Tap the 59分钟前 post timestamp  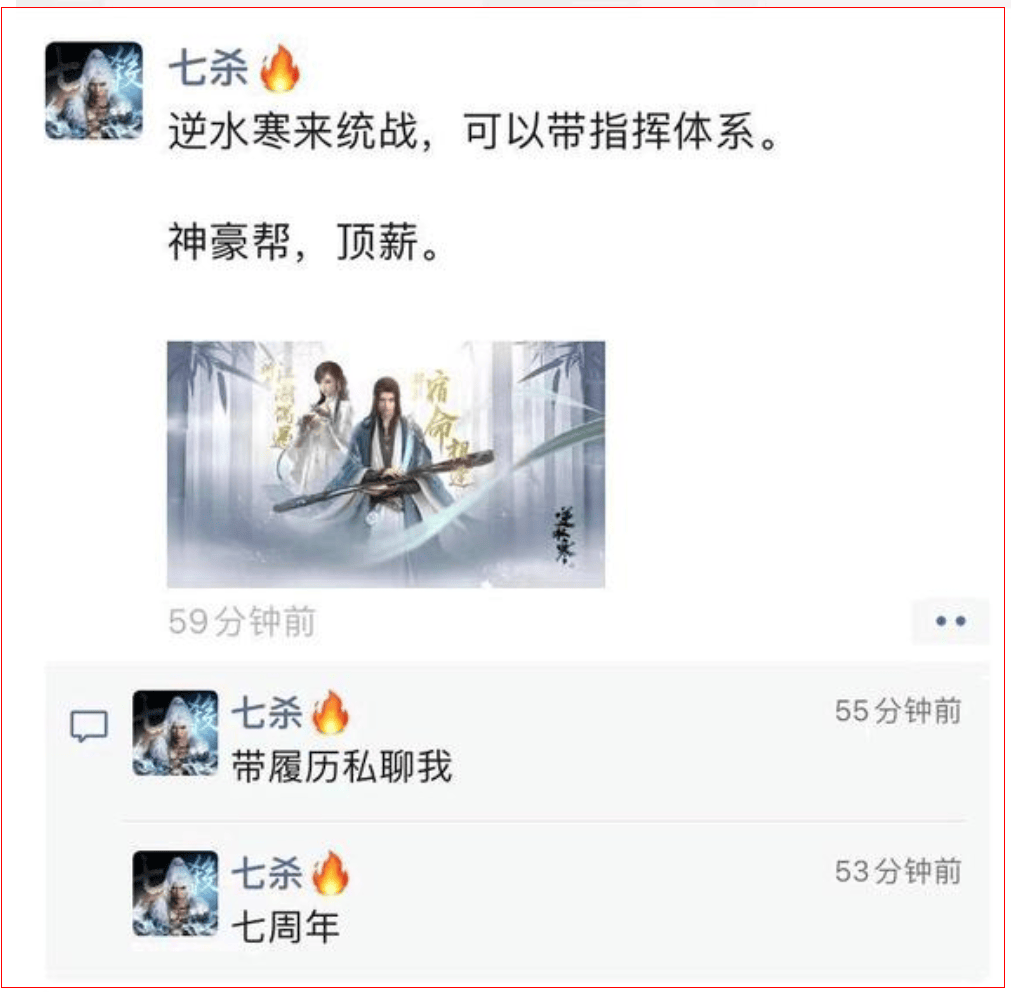pyautogui.click(x=242, y=621)
